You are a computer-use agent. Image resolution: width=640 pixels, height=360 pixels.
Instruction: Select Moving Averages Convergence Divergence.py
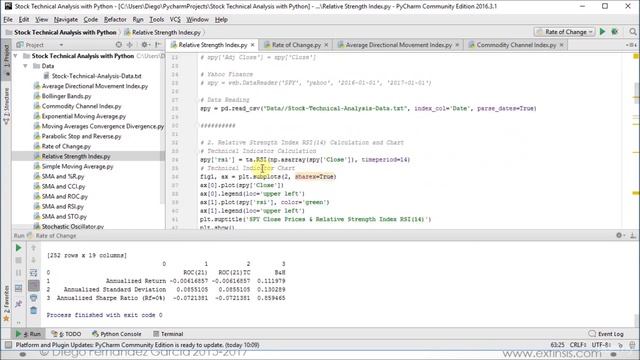pyautogui.click(x=102, y=126)
